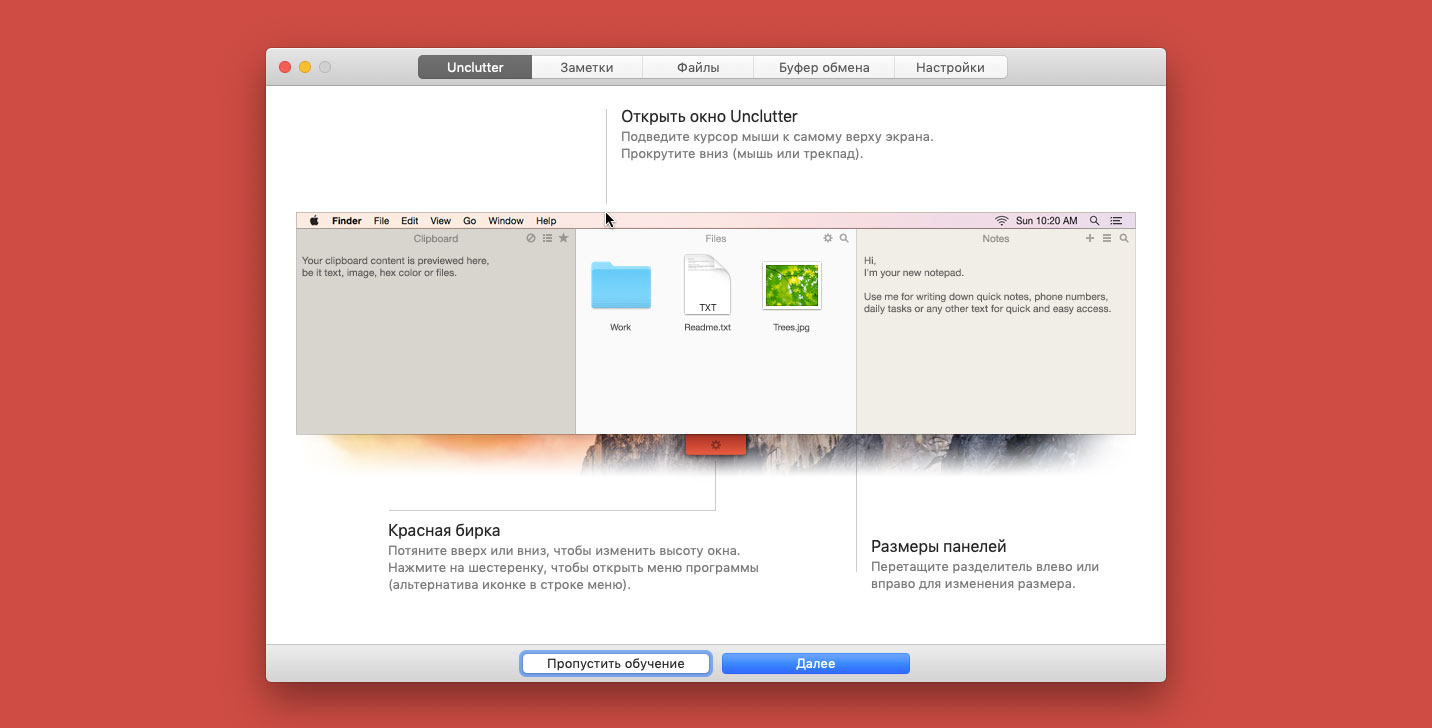1432x728 pixels.
Task: Add a new note with the plus icon
Action: coord(1090,239)
